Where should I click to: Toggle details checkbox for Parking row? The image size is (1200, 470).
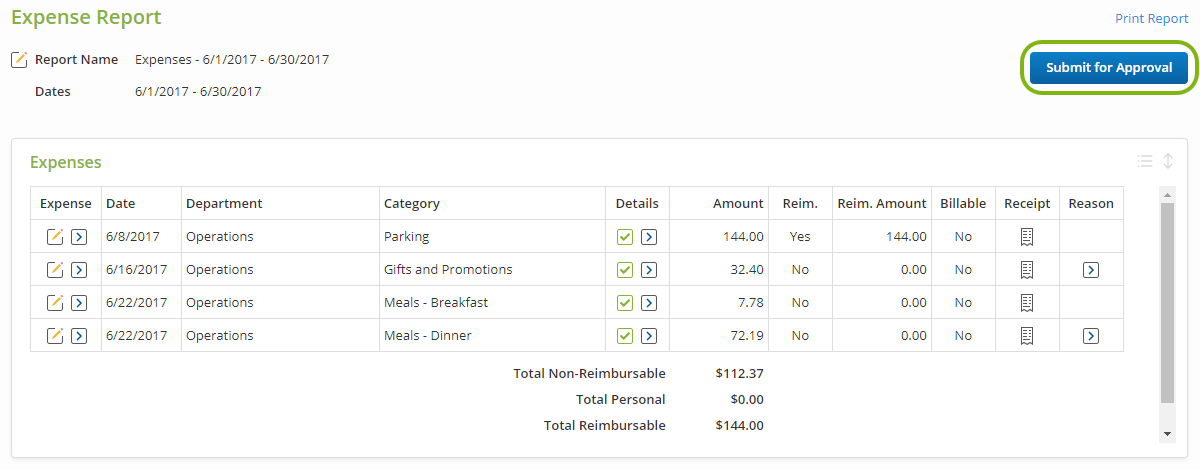click(625, 237)
